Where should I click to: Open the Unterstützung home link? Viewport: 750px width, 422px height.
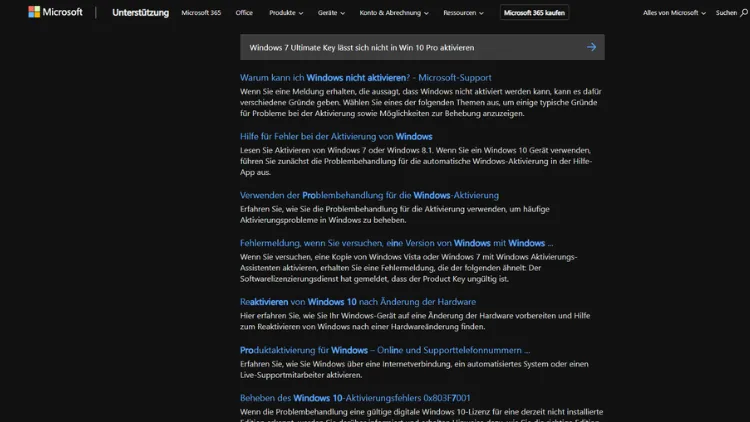[140, 13]
